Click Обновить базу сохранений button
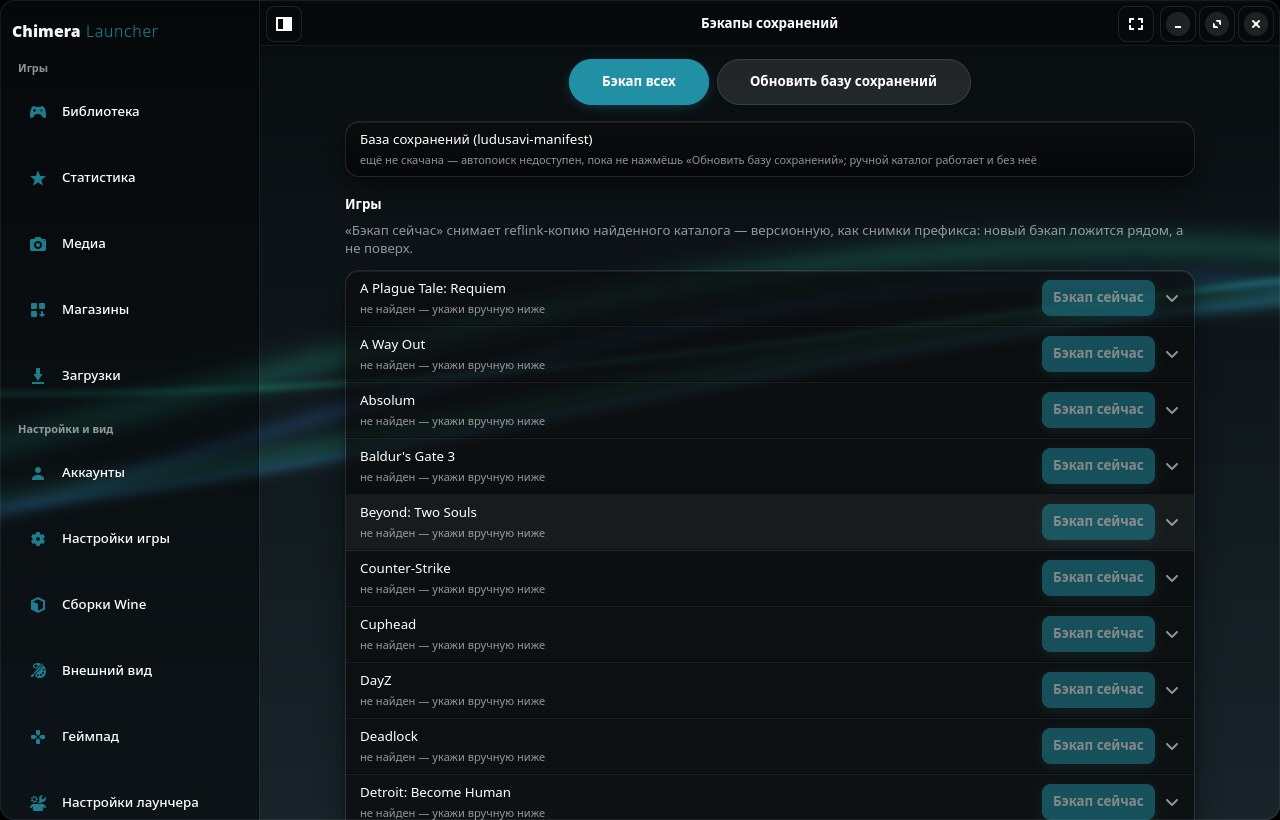The image size is (1280, 820). 843,82
